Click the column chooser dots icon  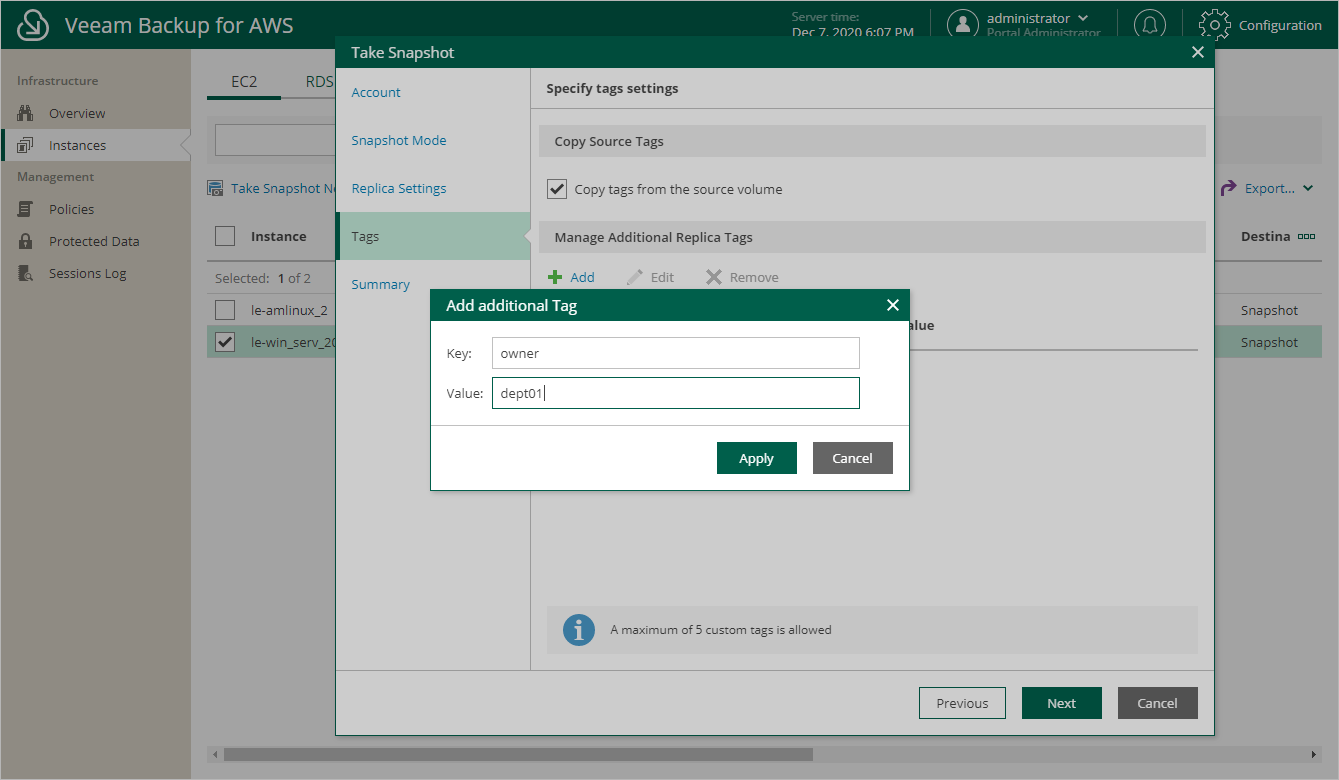[x=1306, y=237]
